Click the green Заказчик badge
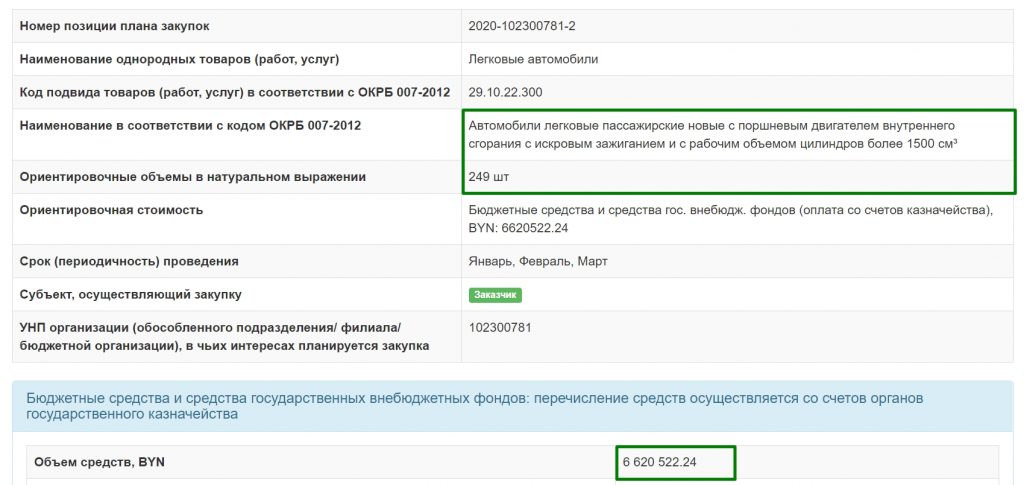 (x=495, y=295)
